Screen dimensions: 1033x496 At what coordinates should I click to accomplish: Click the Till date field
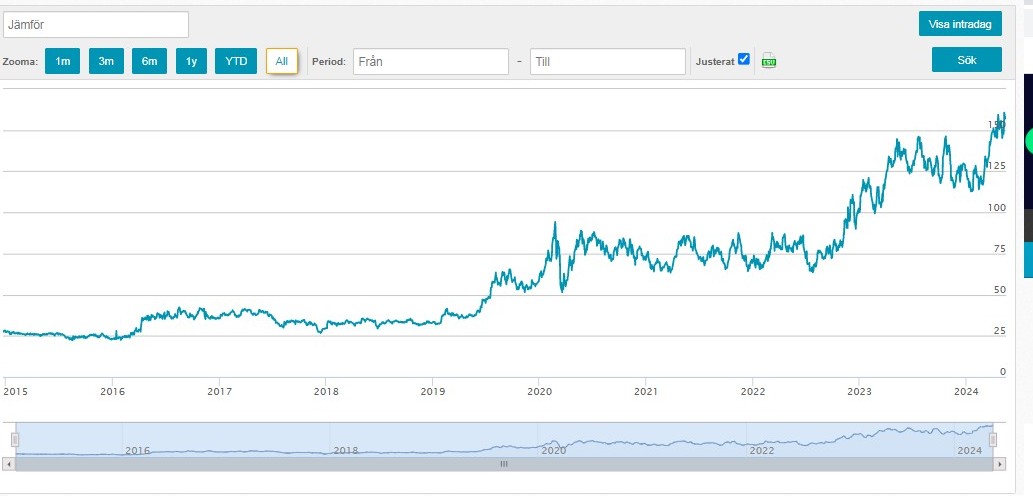click(607, 61)
